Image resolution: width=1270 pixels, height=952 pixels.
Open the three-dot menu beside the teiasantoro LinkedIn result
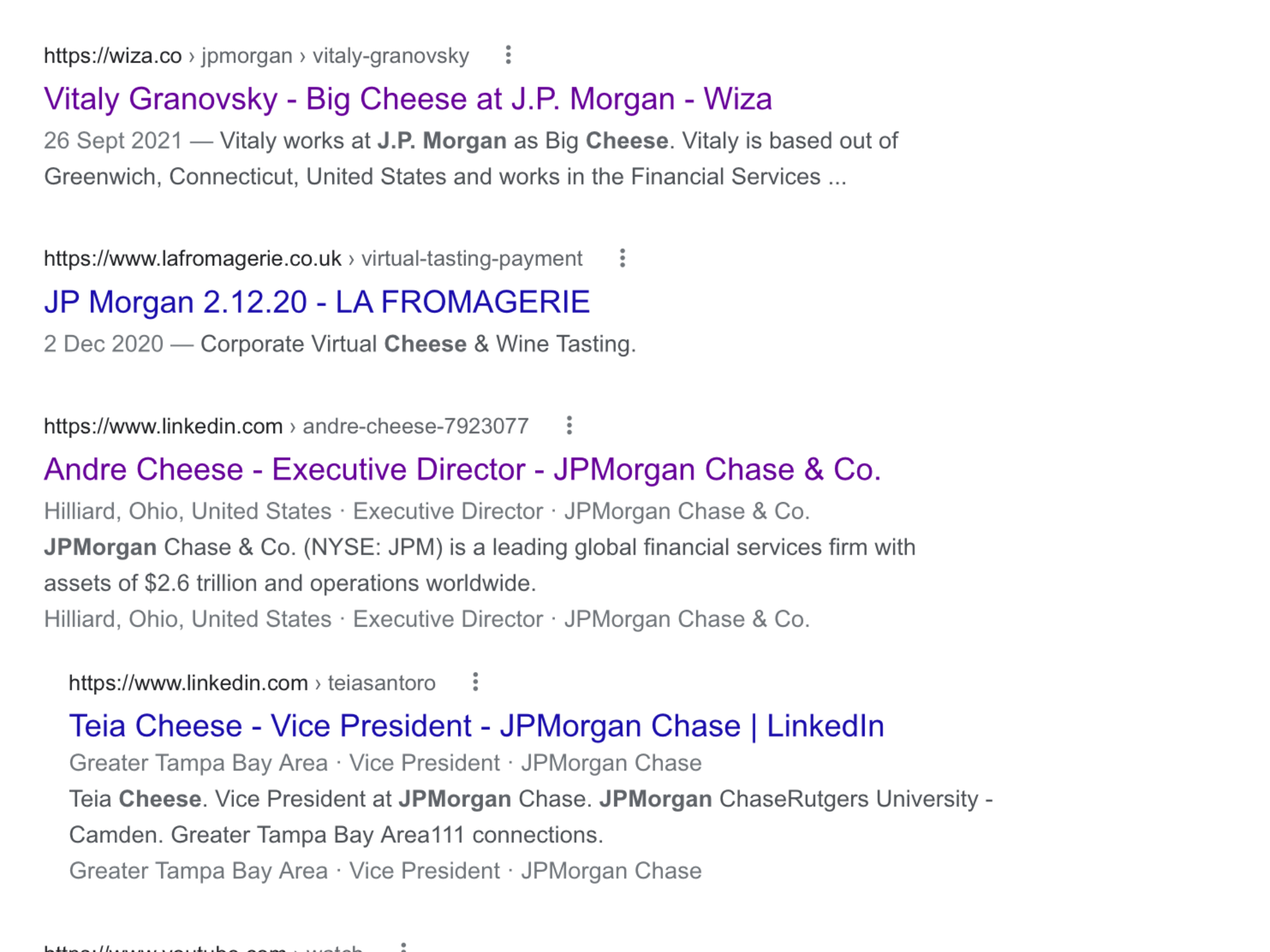[x=475, y=682]
